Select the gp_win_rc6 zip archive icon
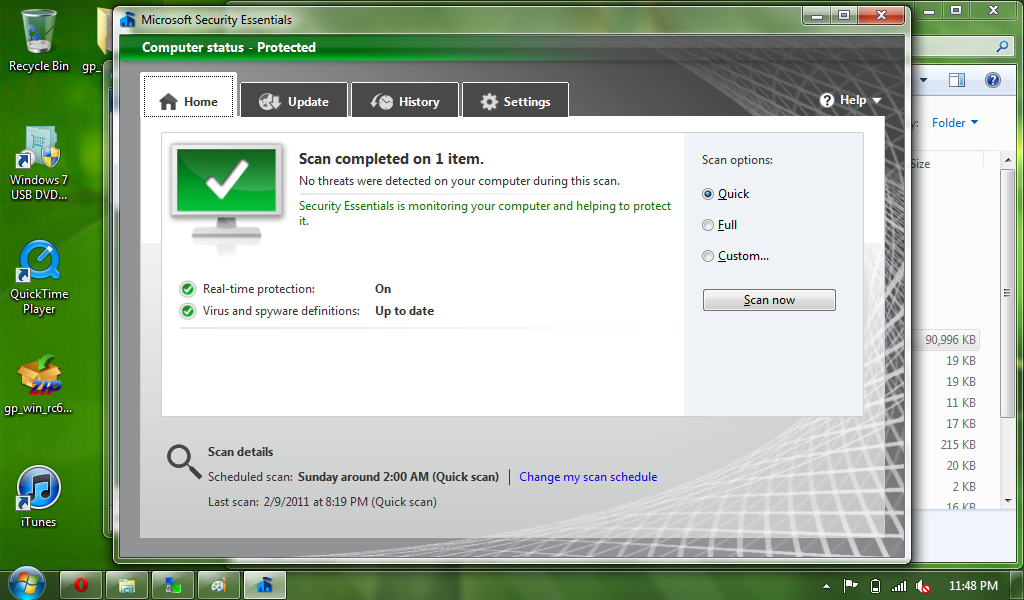The image size is (1024, 600). click(39, 384)
